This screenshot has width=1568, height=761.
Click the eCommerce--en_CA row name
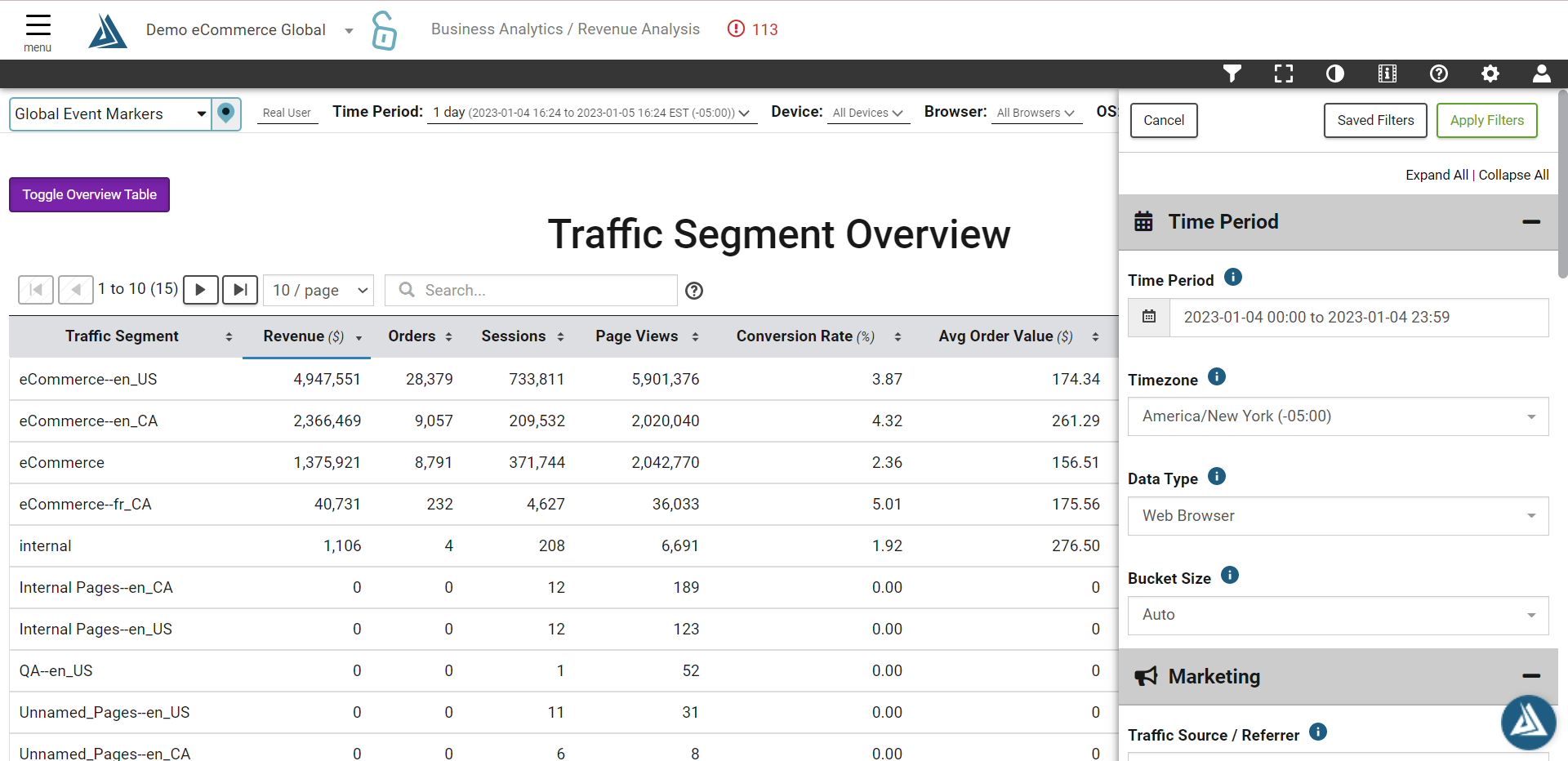(88, 421)
